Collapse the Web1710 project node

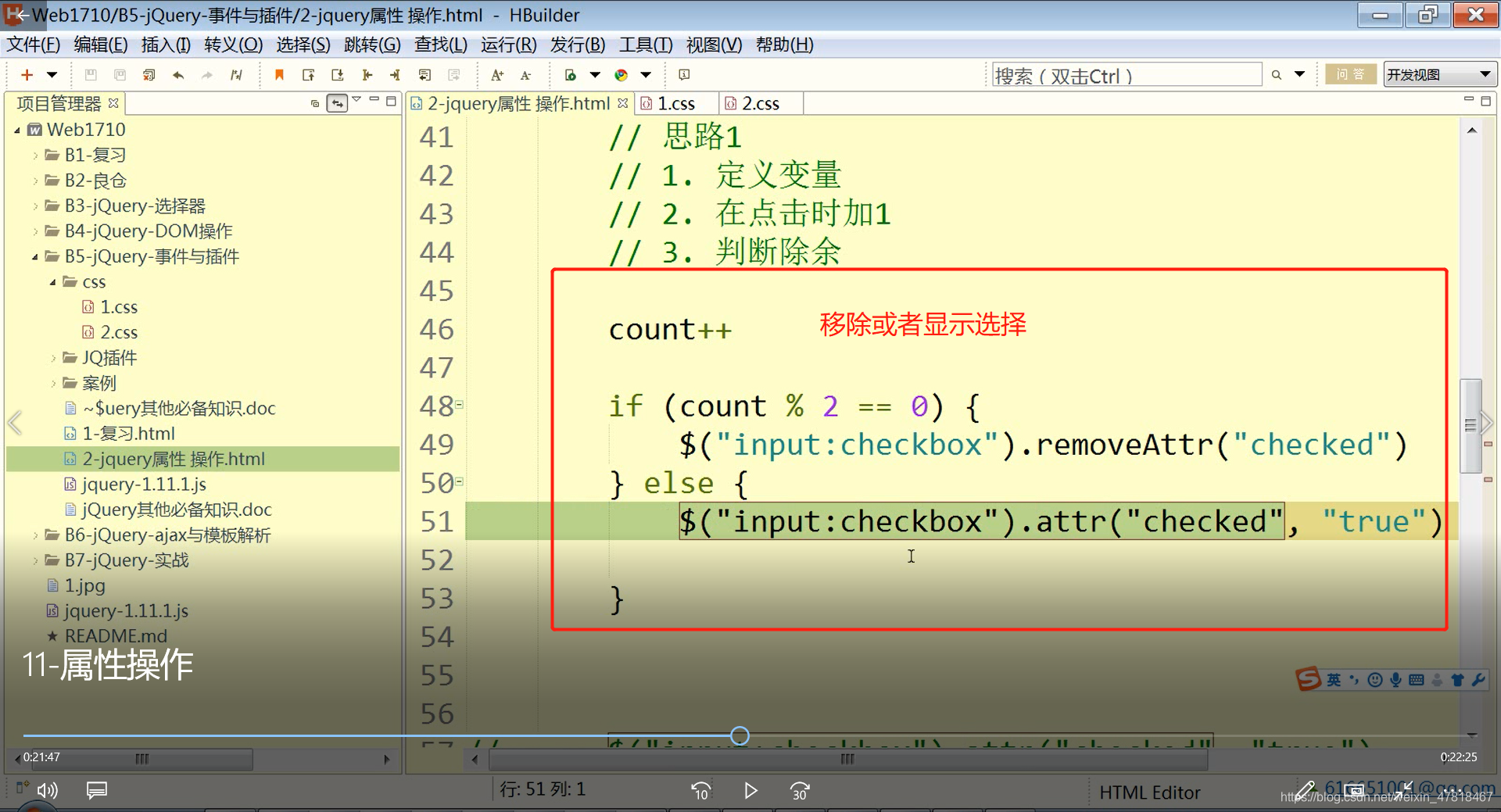coord(17,131)
